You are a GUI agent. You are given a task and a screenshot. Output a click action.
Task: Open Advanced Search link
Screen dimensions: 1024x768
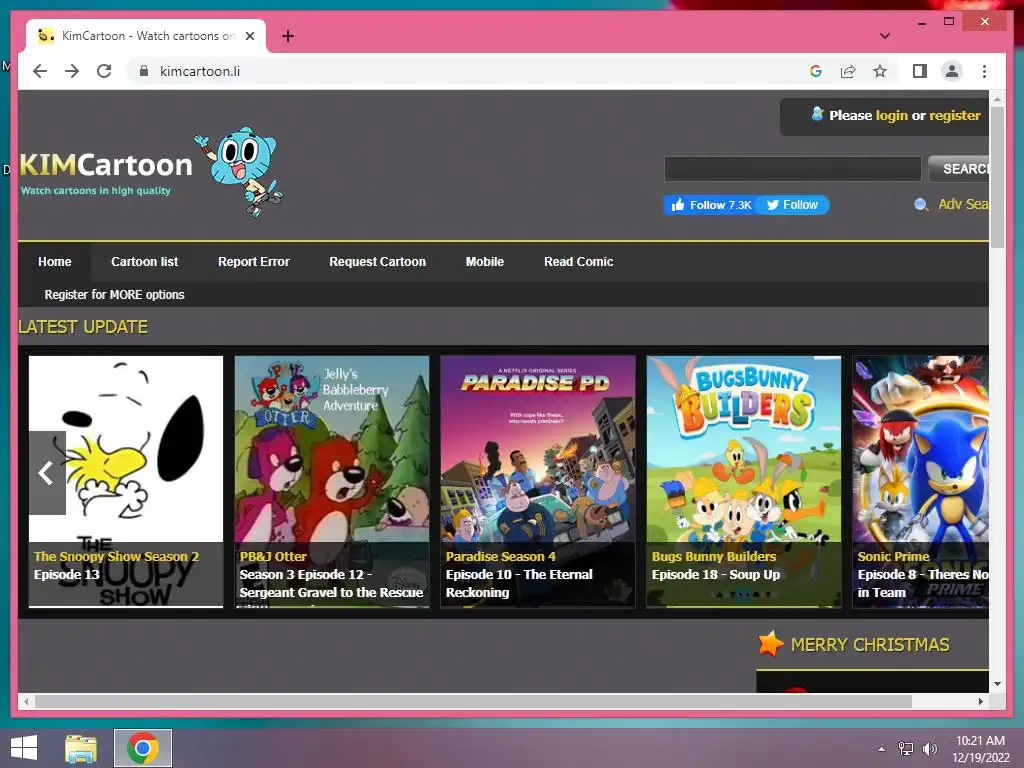click(x=963, y=204)
